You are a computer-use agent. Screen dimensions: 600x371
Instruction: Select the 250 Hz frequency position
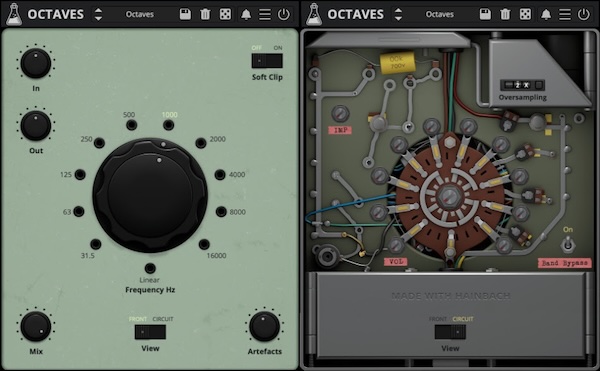click(99, 143)
